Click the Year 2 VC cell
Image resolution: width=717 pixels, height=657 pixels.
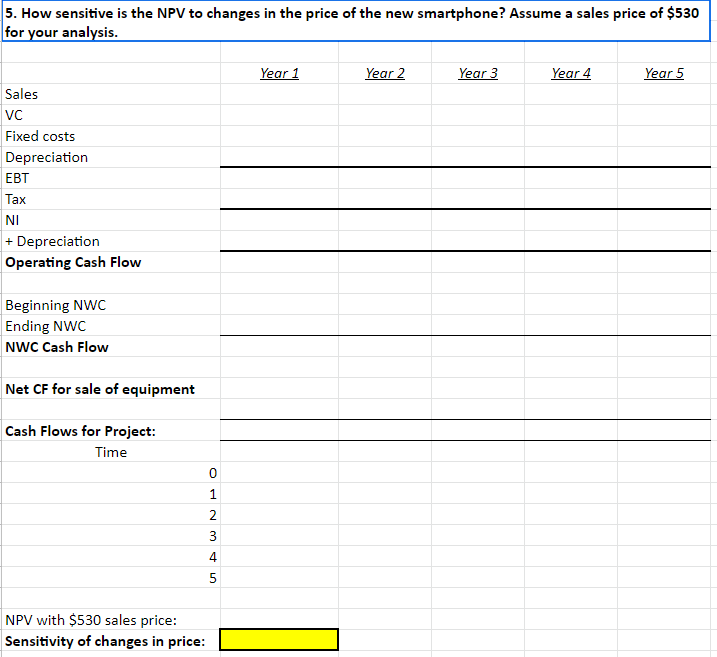385,115
